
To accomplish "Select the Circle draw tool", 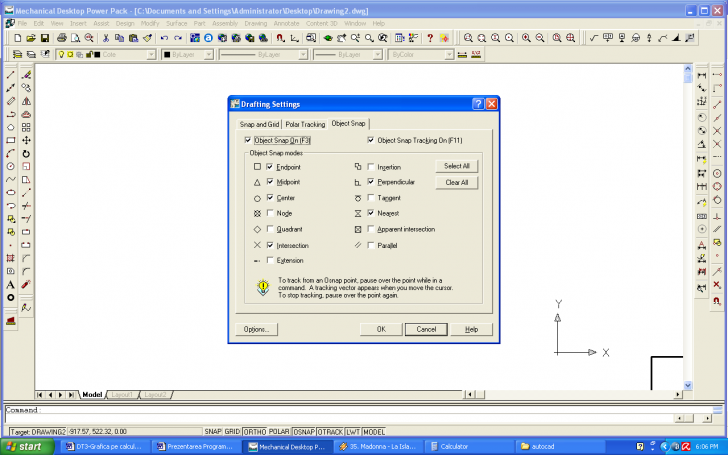I will pos(11,166).
